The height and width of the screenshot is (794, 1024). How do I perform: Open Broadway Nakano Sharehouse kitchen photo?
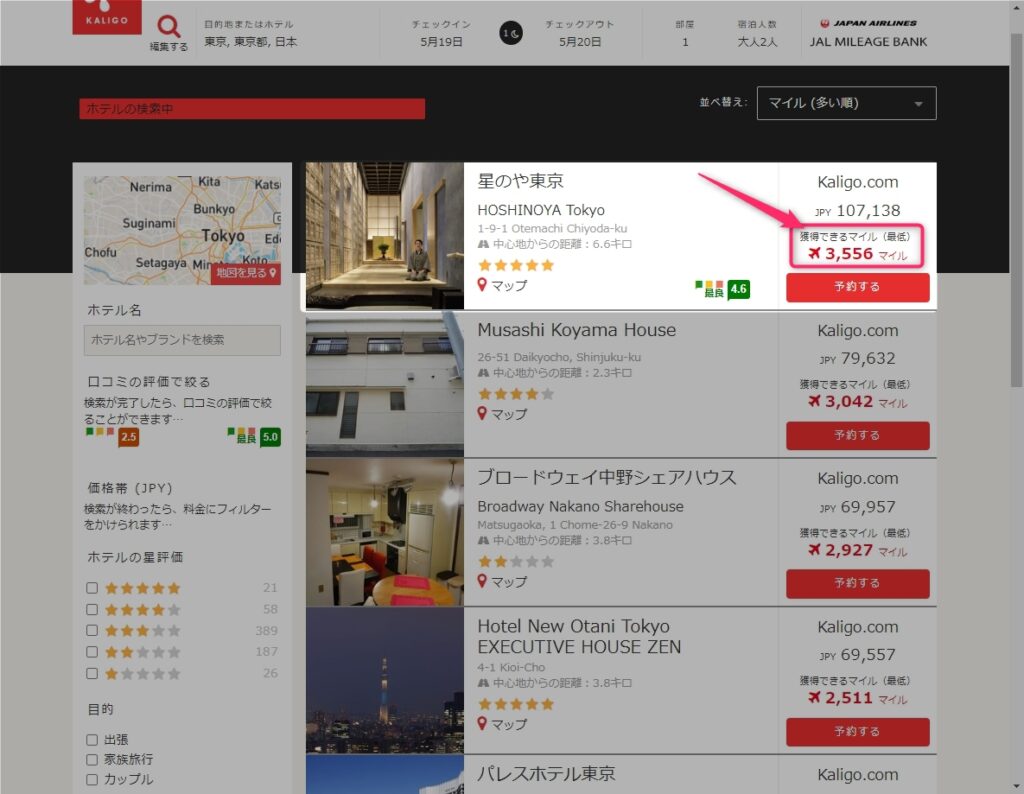point(385,532)
